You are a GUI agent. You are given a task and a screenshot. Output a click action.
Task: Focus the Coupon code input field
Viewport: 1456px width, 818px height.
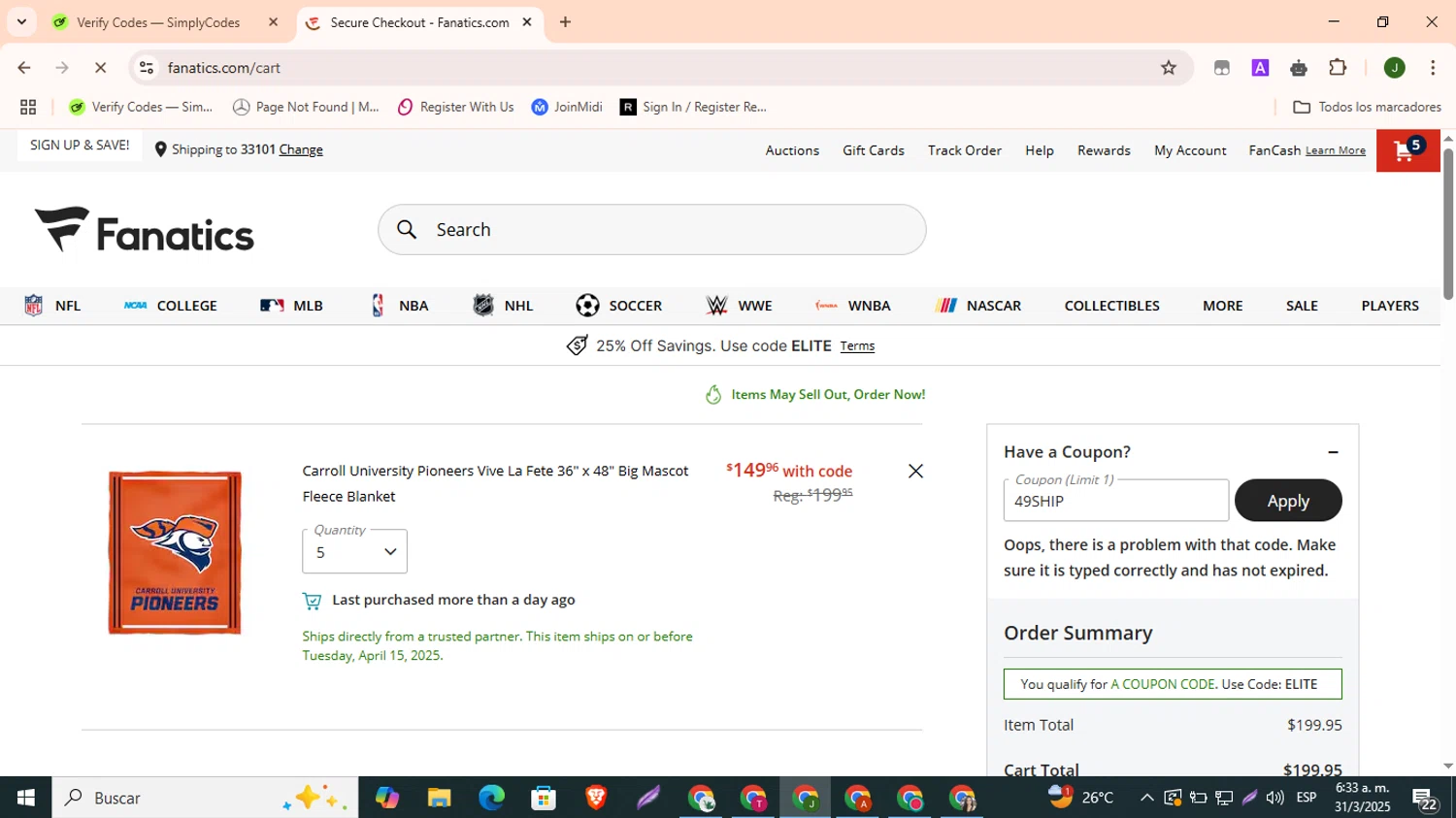(x=1115, y=501)
